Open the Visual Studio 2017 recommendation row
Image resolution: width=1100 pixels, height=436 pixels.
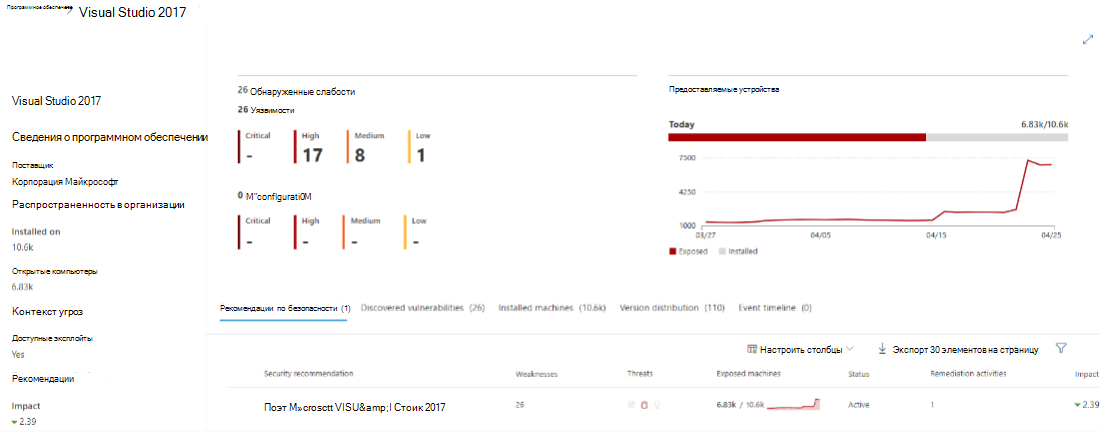(354, 407)
